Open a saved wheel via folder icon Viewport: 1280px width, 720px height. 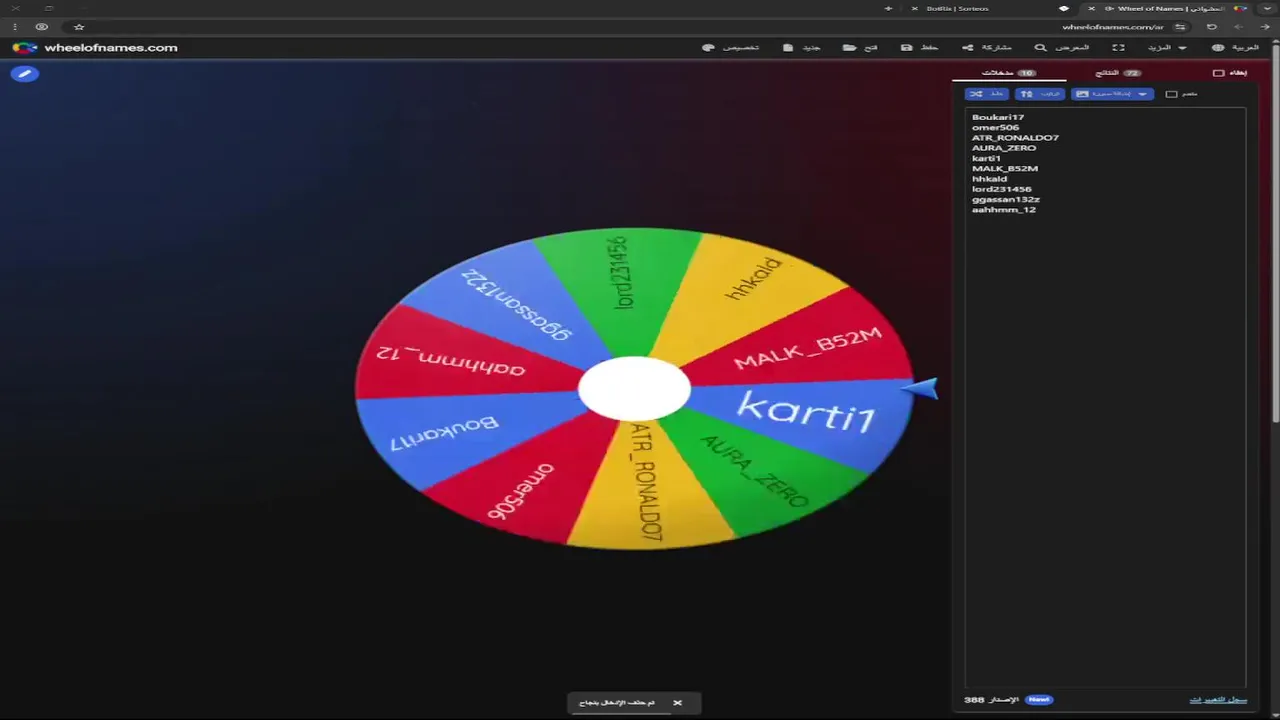point(860,47)
